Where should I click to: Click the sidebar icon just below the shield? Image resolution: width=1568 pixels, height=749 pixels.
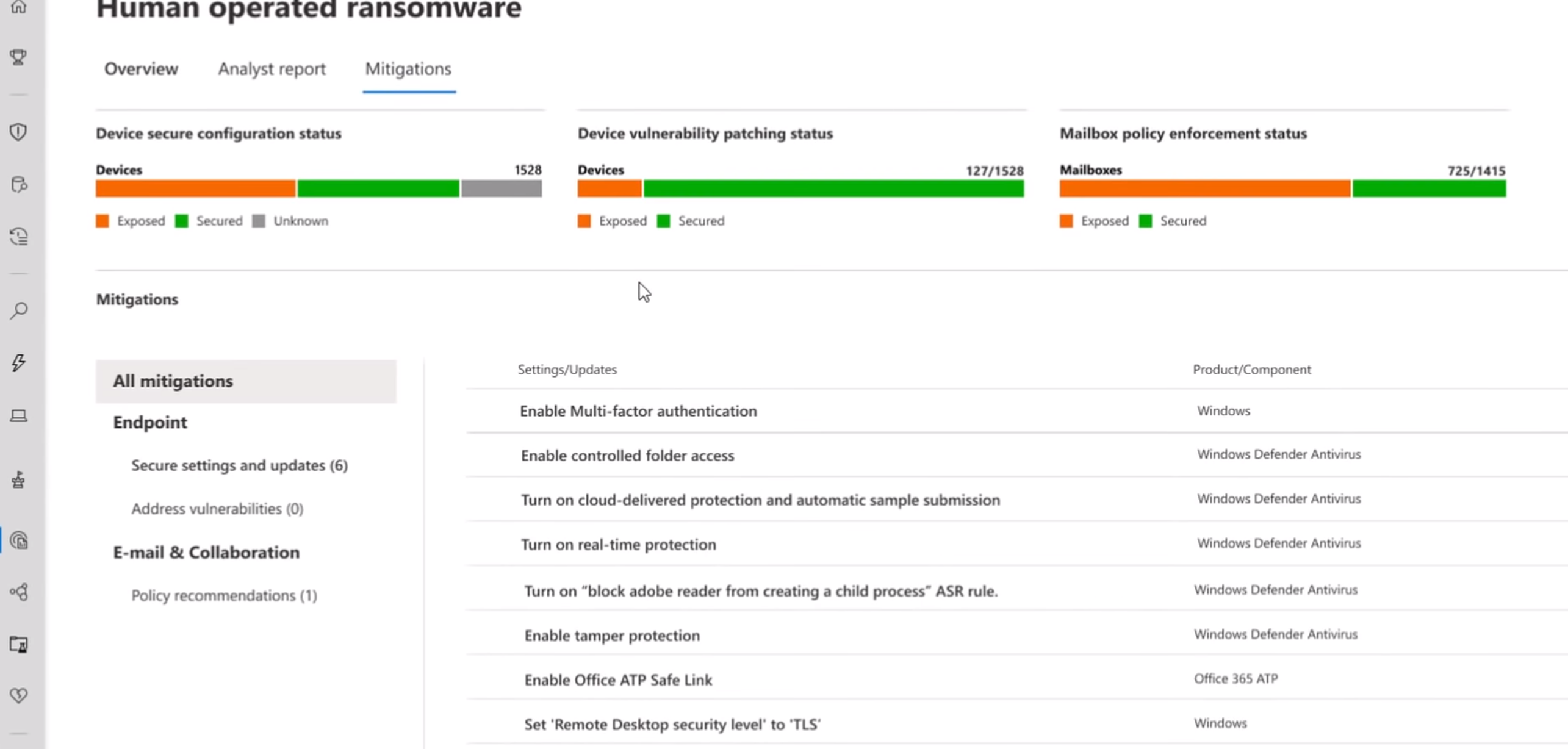click(19, 185)
